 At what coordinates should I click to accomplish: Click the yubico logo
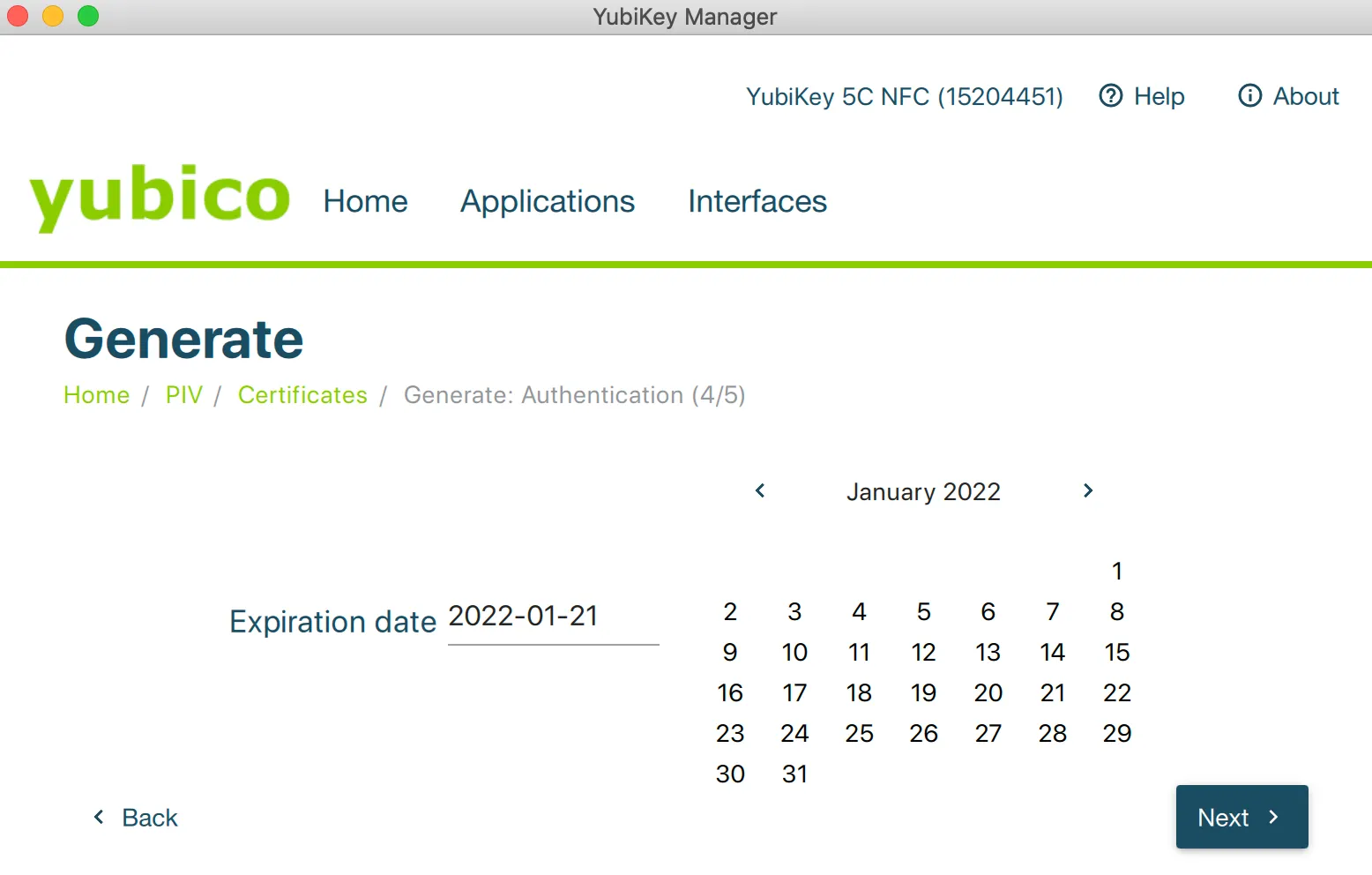pyautogui.click(x=160, y=198)
